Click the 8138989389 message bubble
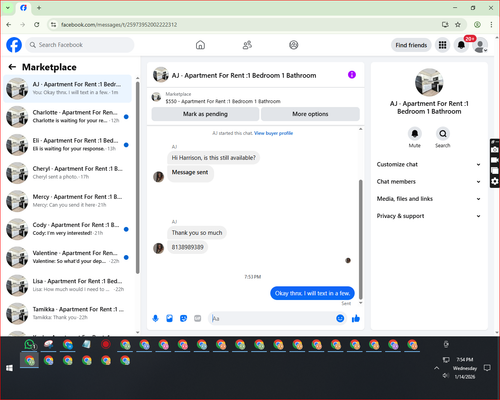 187,247
